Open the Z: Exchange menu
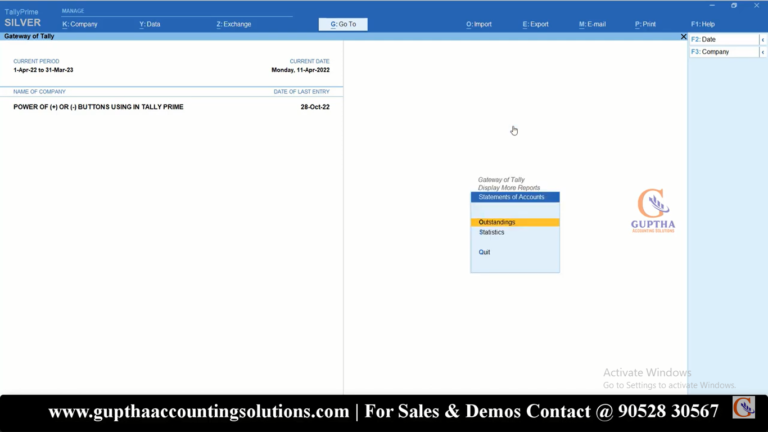The height and width of the screenshot is (432, 768). click(234, 24)
